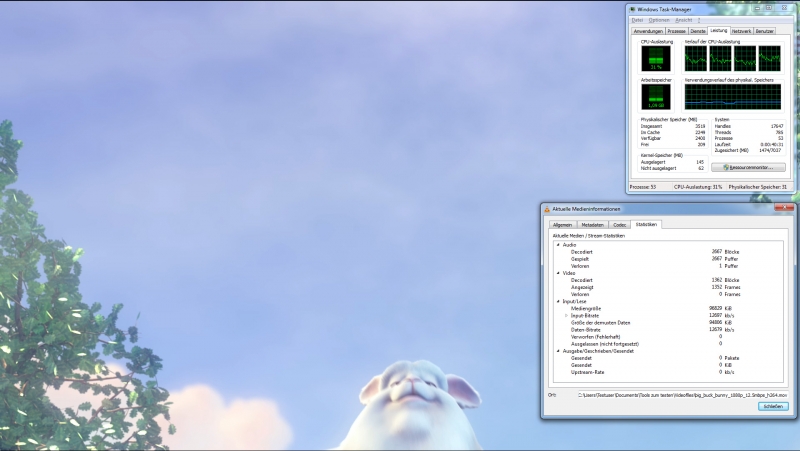800x451 pixels.
Task: Click the Prozesse: 53 status bar entry
Action: [643, 187]
